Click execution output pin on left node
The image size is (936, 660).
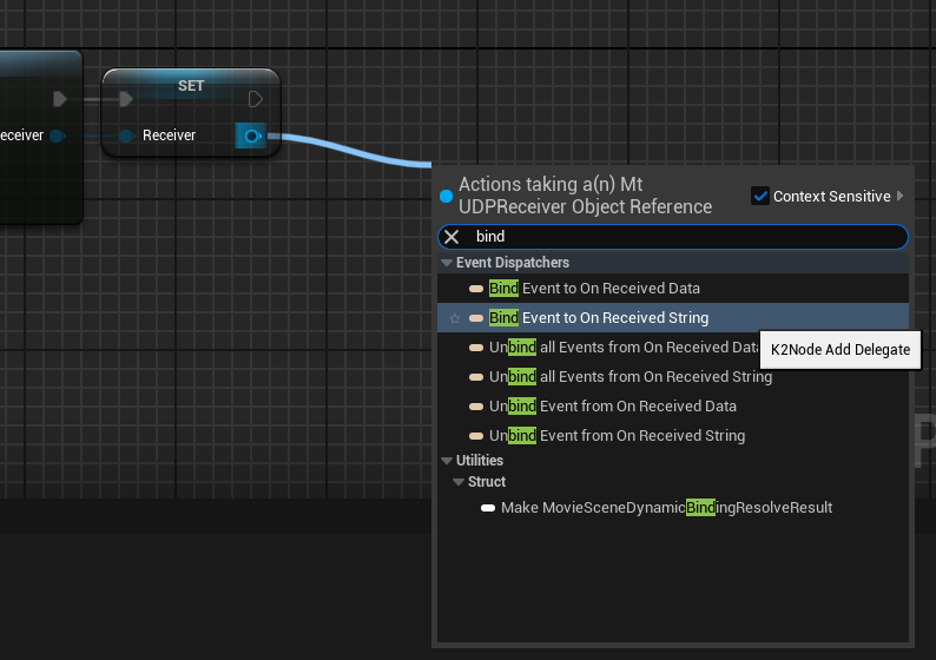point(59,99)
